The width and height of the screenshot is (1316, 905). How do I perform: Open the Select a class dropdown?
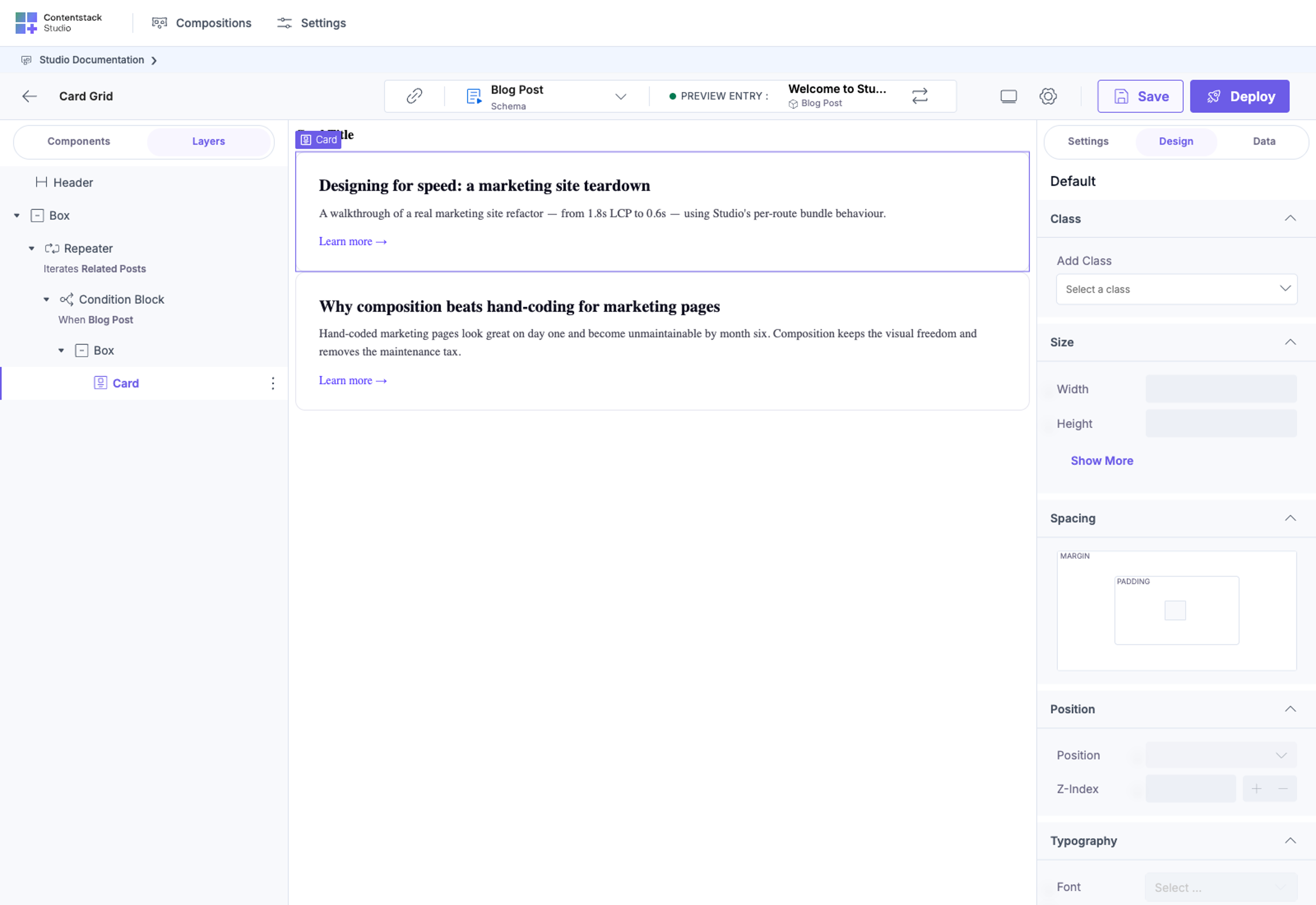(1176, 289)
